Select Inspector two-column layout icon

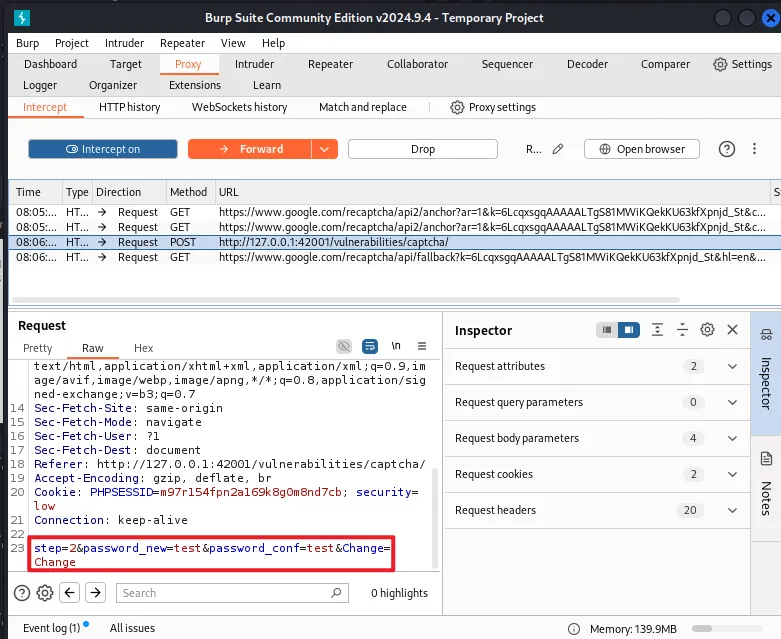(x=629, y=330)
